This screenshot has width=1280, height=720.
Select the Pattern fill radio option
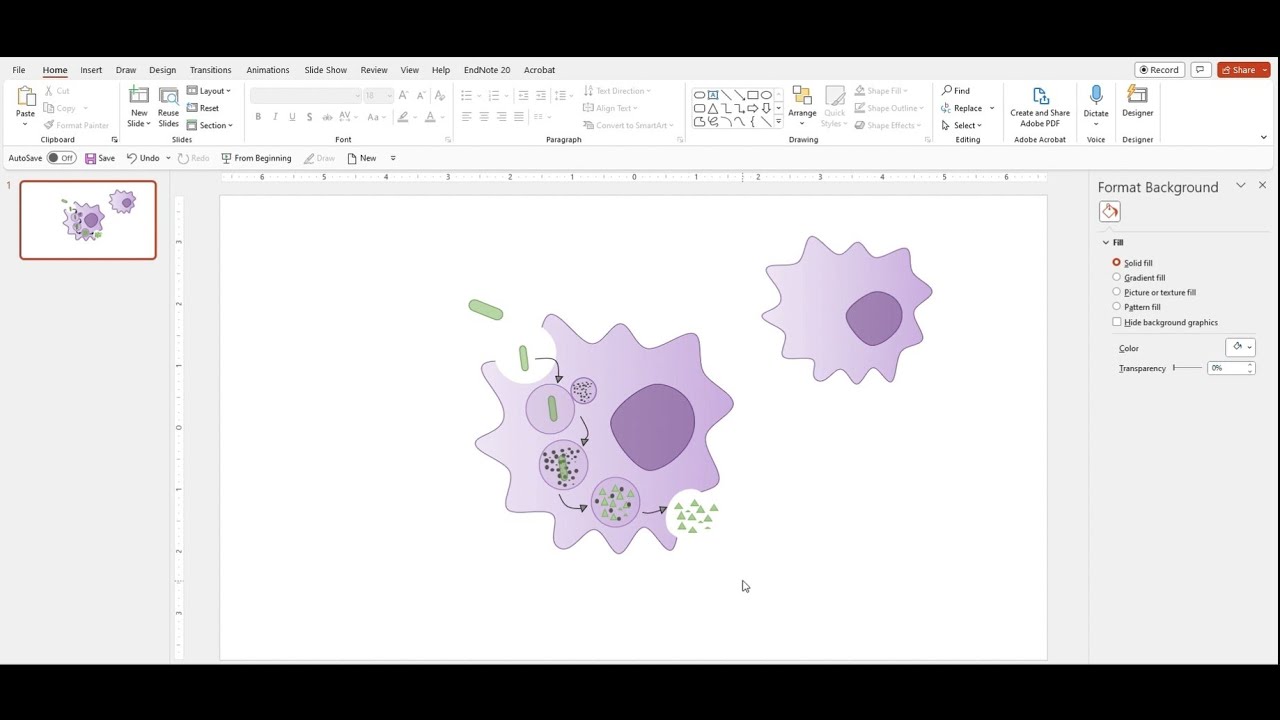(x=1117, y=306)
